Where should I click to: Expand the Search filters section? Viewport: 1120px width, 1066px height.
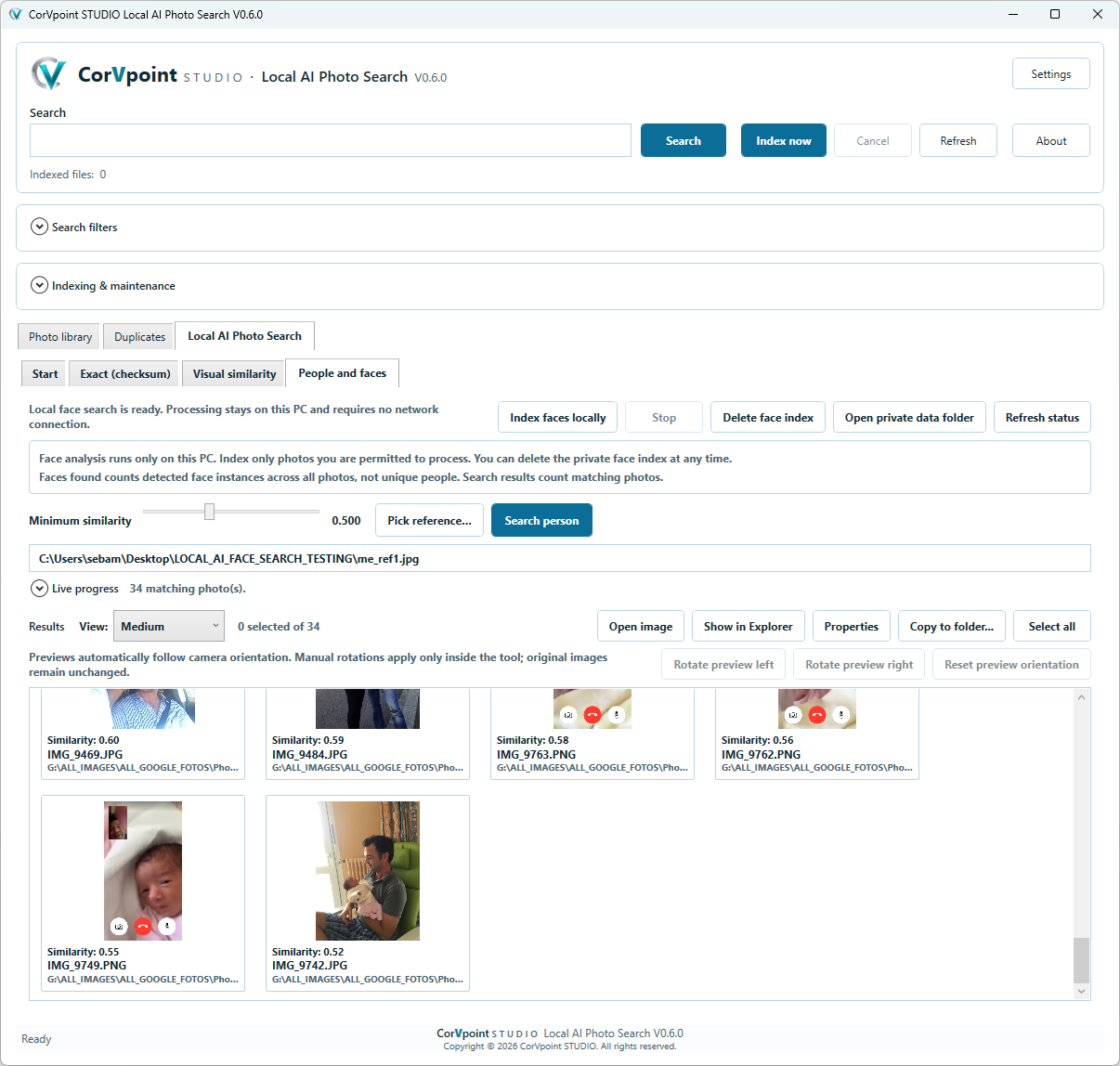tap(39, 227)
